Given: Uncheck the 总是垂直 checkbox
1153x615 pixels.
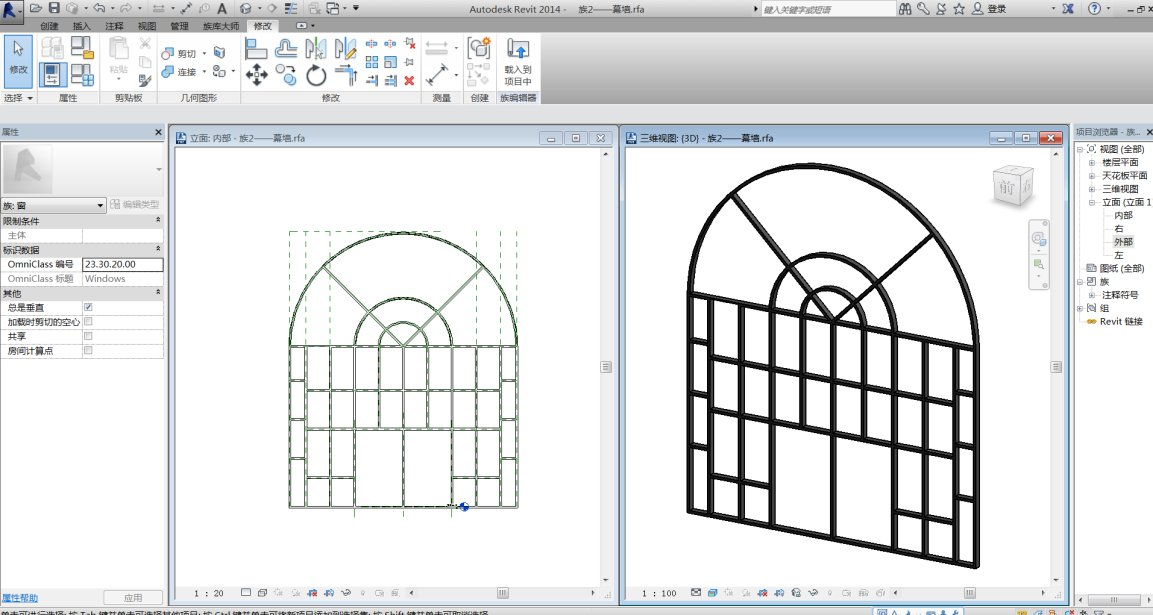Looking at the screenshot, I should (x=89, y=308).
